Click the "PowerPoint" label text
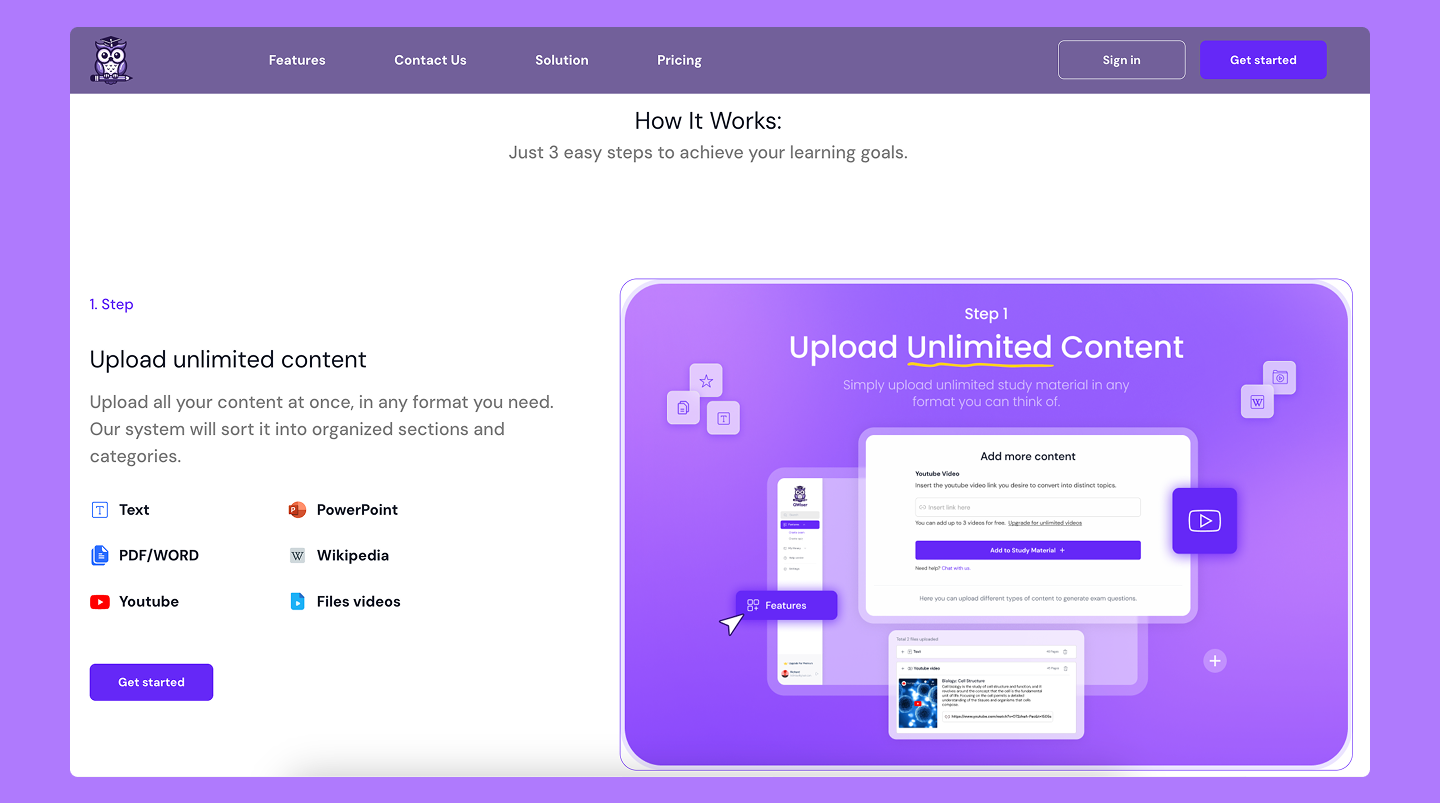This screenshot has width=1440, height=803. coord(357,510)
